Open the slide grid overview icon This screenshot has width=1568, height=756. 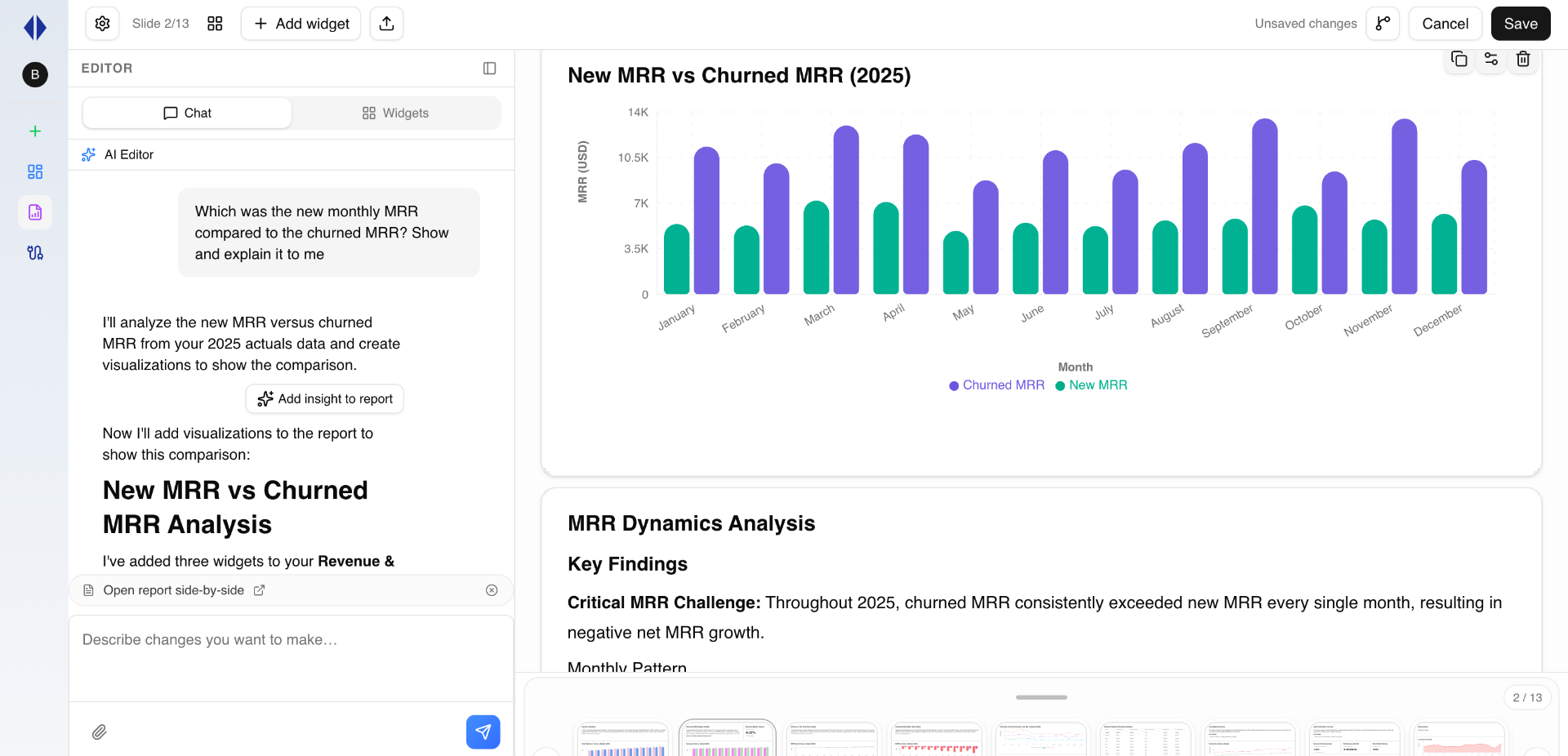click(215, 24)
